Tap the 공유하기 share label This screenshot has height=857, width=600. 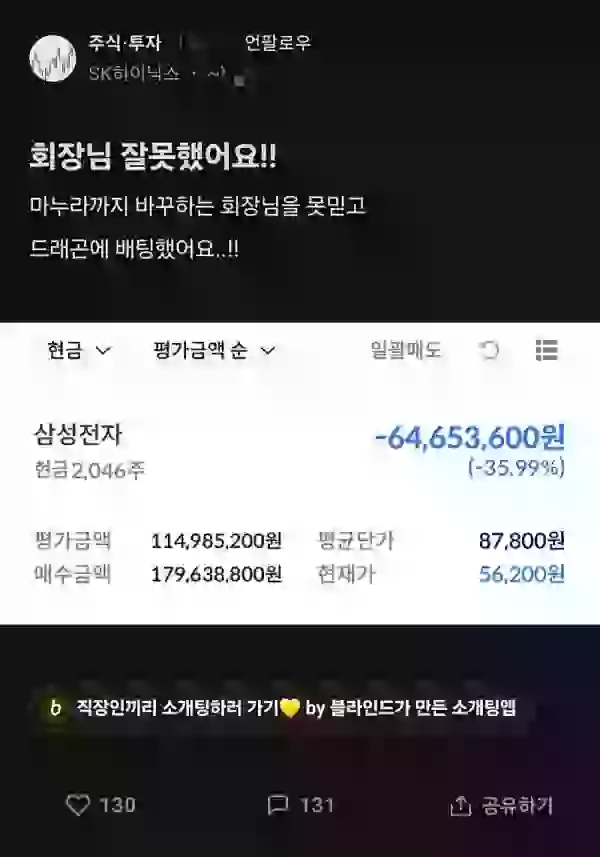(x=517, y=806)
